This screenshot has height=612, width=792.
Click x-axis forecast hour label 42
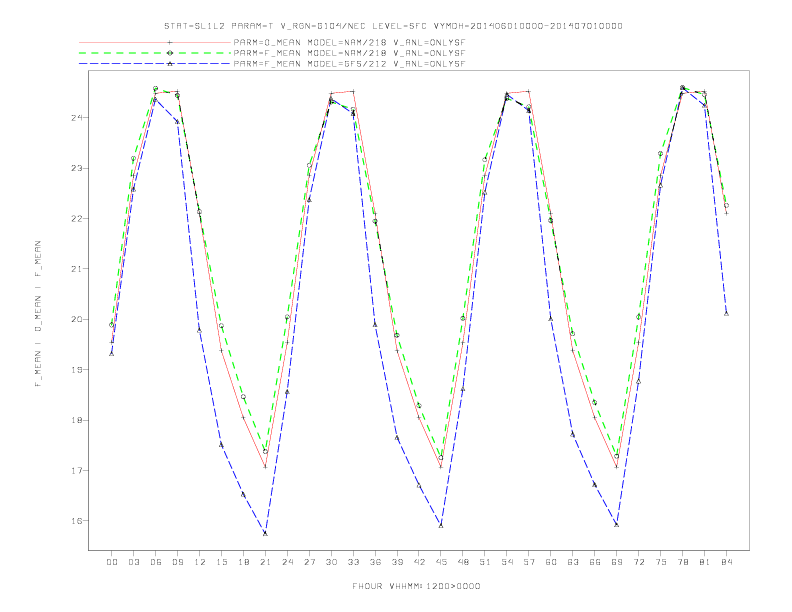click(x=419, y=562)
